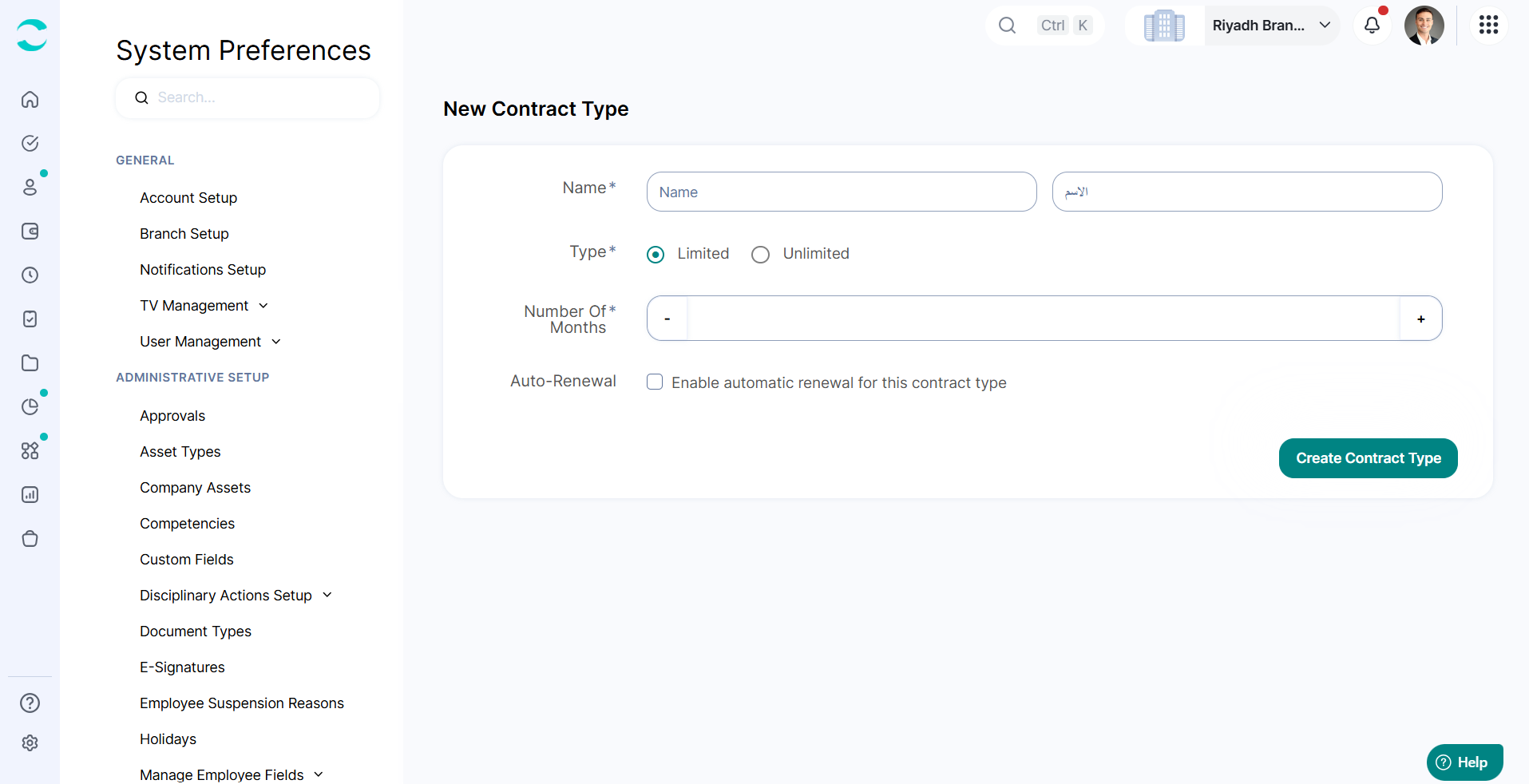
Task: Go to Notifications Setup
Action: (x=203, y=270)
